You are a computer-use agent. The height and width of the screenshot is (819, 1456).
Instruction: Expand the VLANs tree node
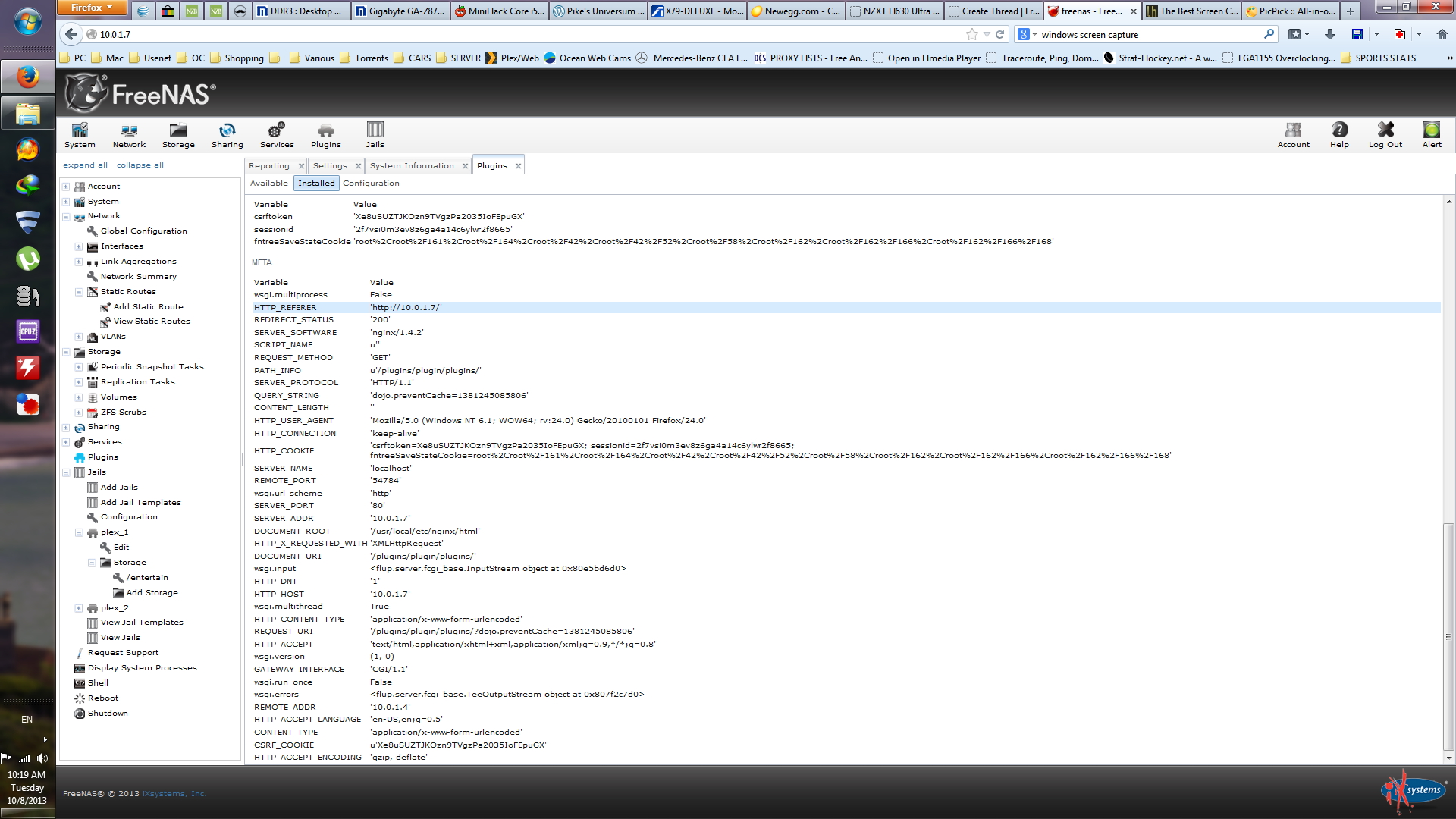(79, 337)
